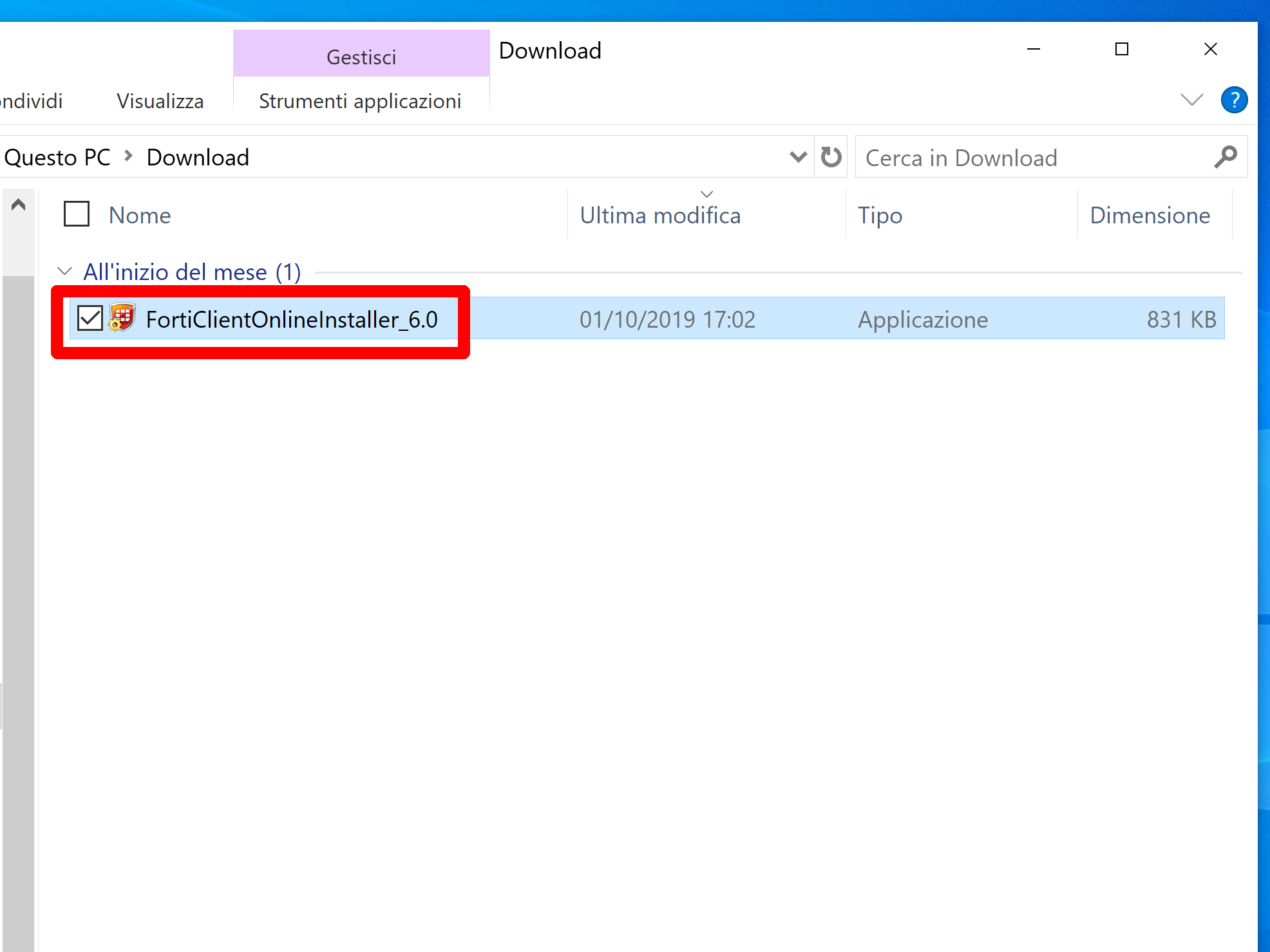The width and height of the screenshot is (1270, 952).
Task: Open the address bar history dropdown
Action: [798, 157]
